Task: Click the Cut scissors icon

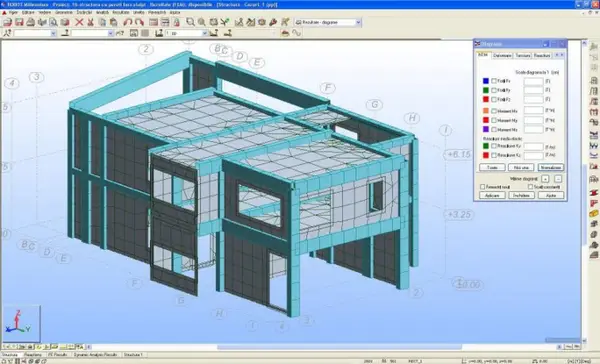Action: [x=90, y=22]
